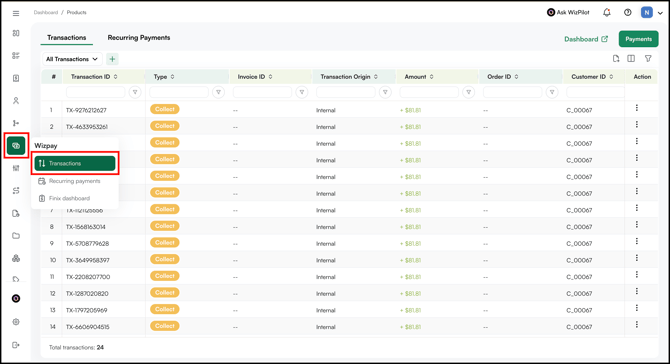The image size is (670, 364).
Task: Click the filter icon under Transaction ID
Action: (x=135, y=92)
